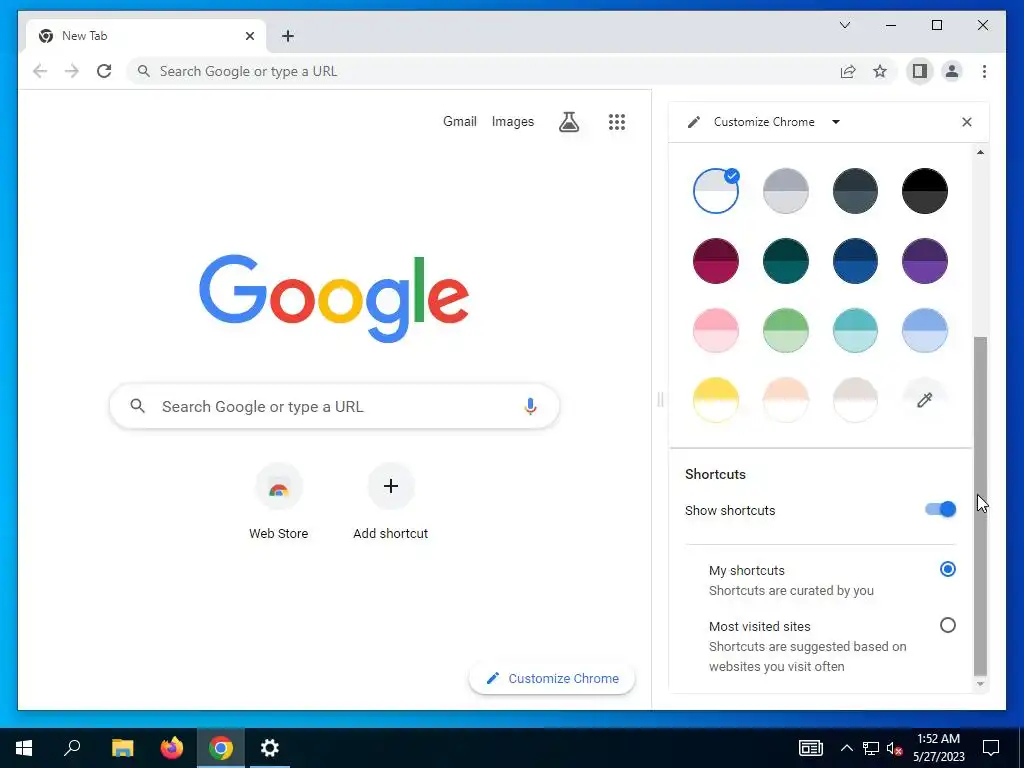1024x768 pixels.
Task: Open the news and interests taskbar icon
Action: click(810, 748)
